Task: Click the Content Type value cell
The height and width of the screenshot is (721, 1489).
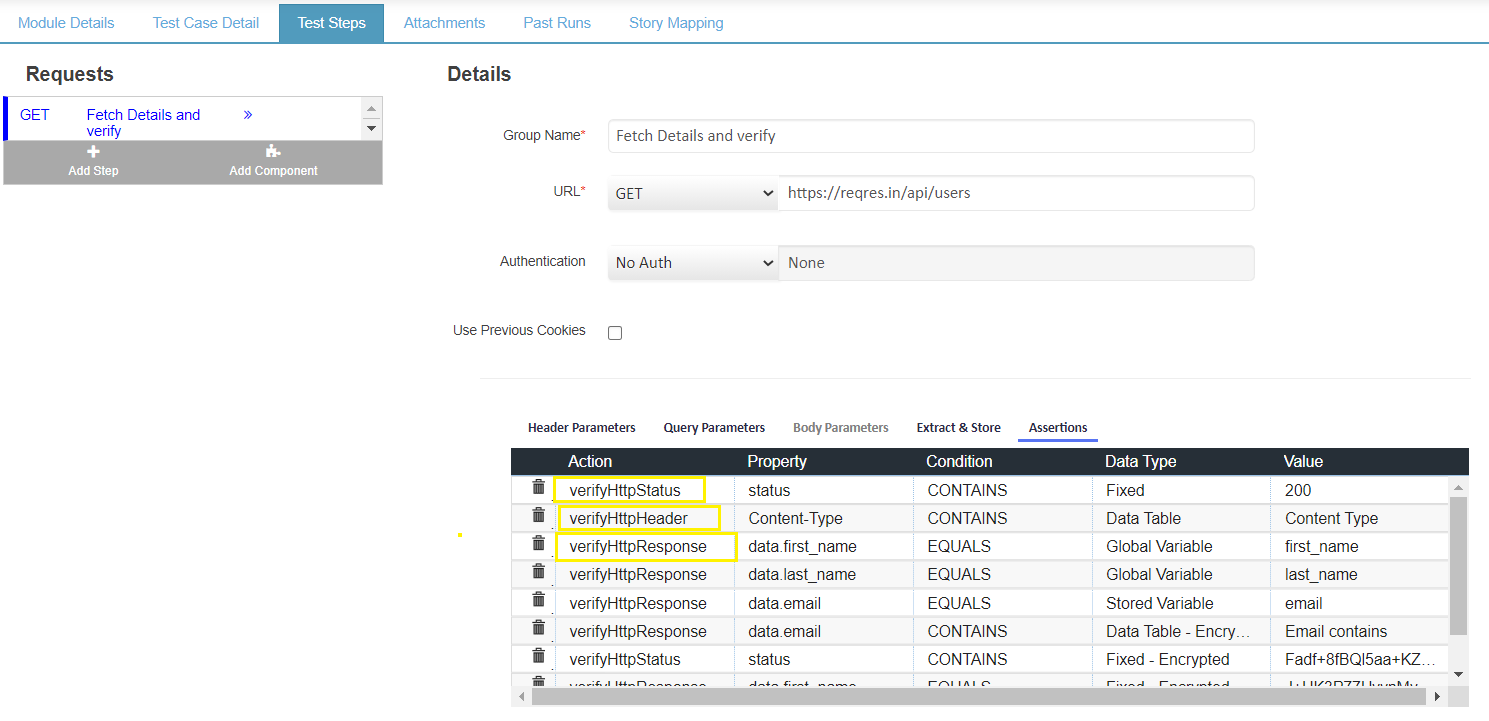Action: pyautogui.click(x=1360, y=518)
